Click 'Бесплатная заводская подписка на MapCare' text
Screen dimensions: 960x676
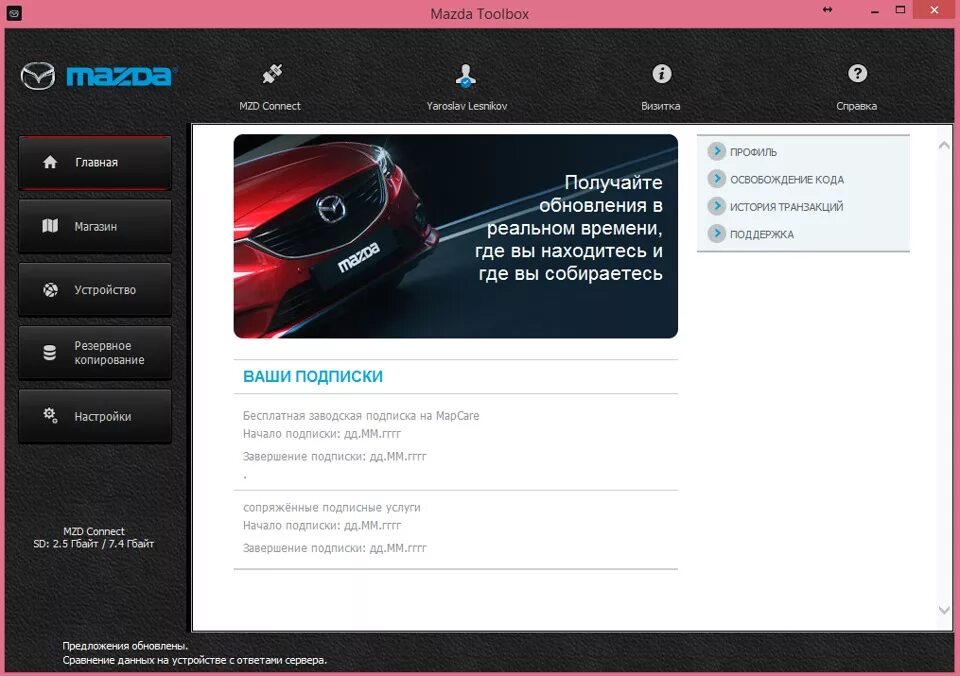pyautogui.click(x=361, y=416)
